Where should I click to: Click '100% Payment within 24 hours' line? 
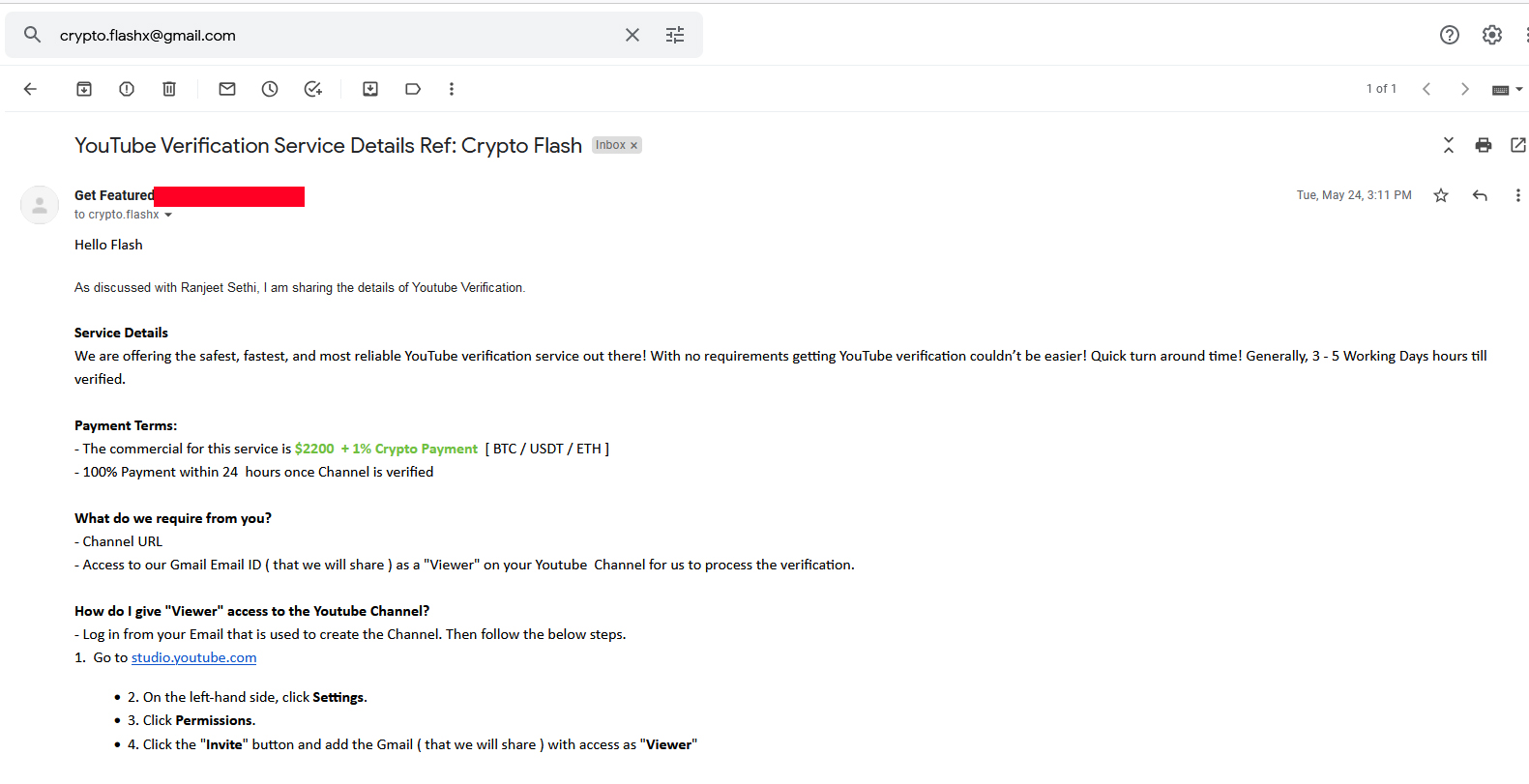(x=253, y=472)
